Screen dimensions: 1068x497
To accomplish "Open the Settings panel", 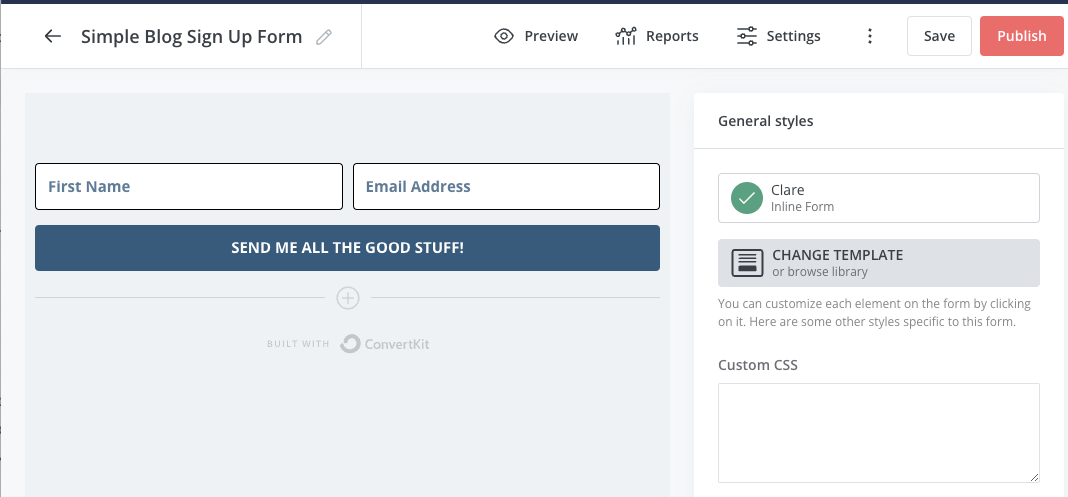I will pyautogui.click(x=779, y=36).
